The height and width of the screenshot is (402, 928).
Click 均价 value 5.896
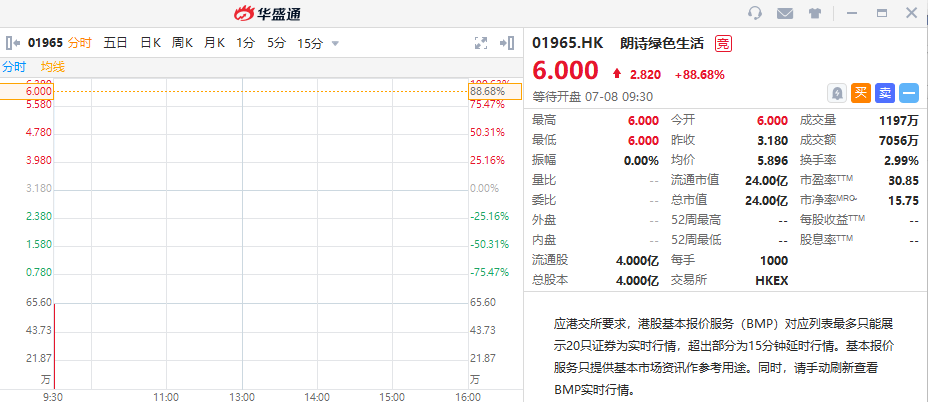(772, 160)
